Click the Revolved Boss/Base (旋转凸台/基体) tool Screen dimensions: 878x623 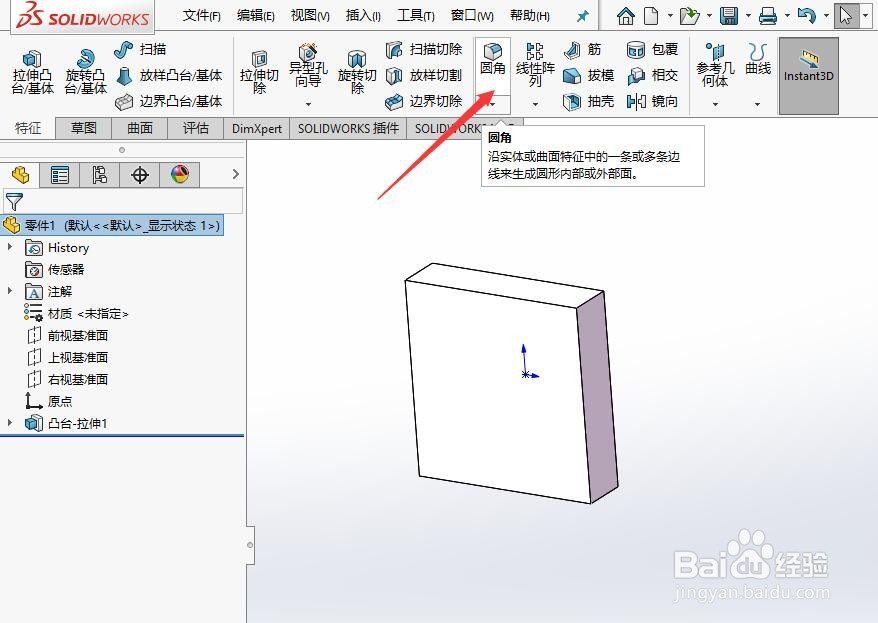pos(85,73)
